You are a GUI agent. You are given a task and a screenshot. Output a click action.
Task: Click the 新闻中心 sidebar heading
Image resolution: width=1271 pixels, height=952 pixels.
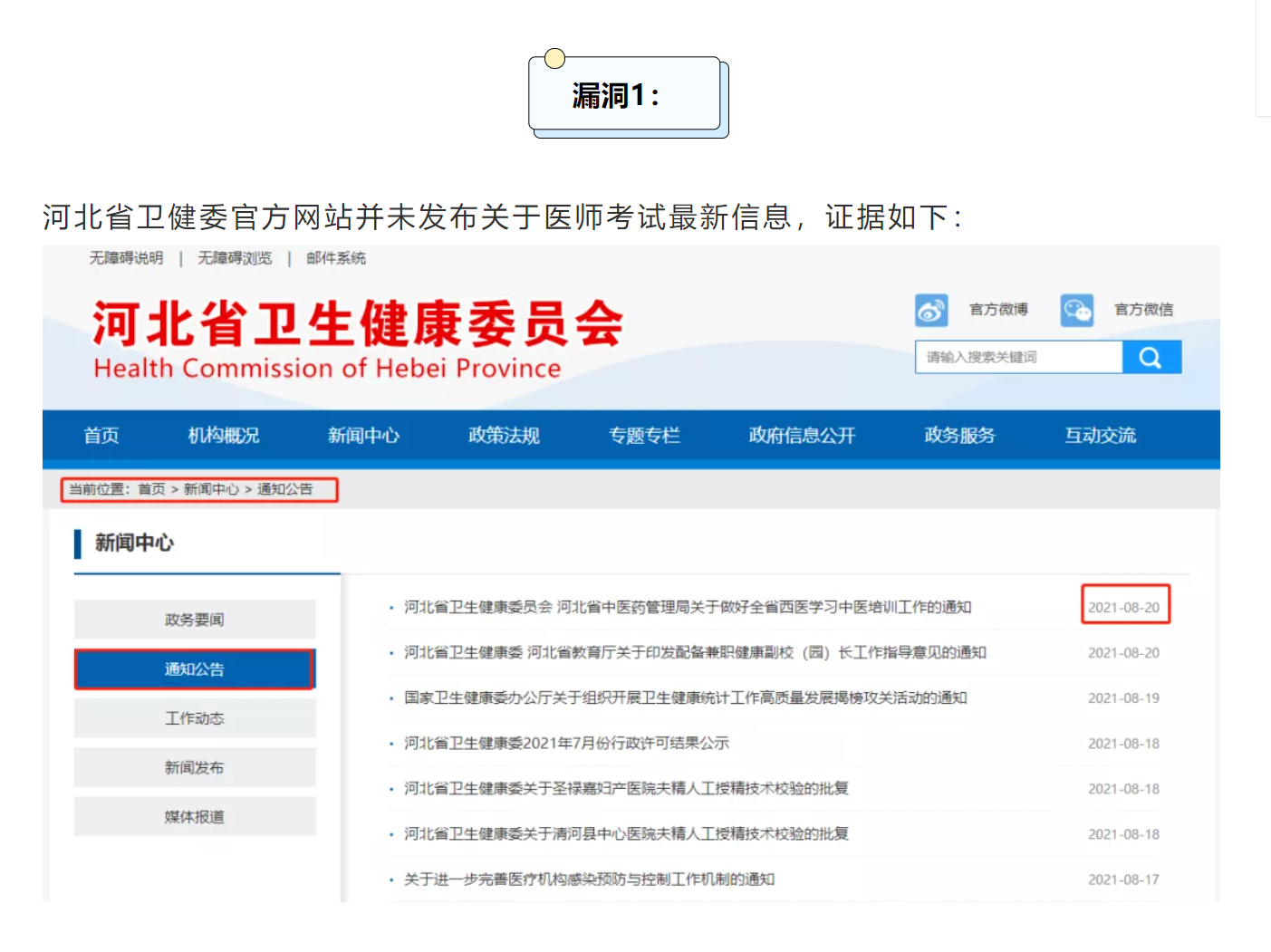click(134, 543)
